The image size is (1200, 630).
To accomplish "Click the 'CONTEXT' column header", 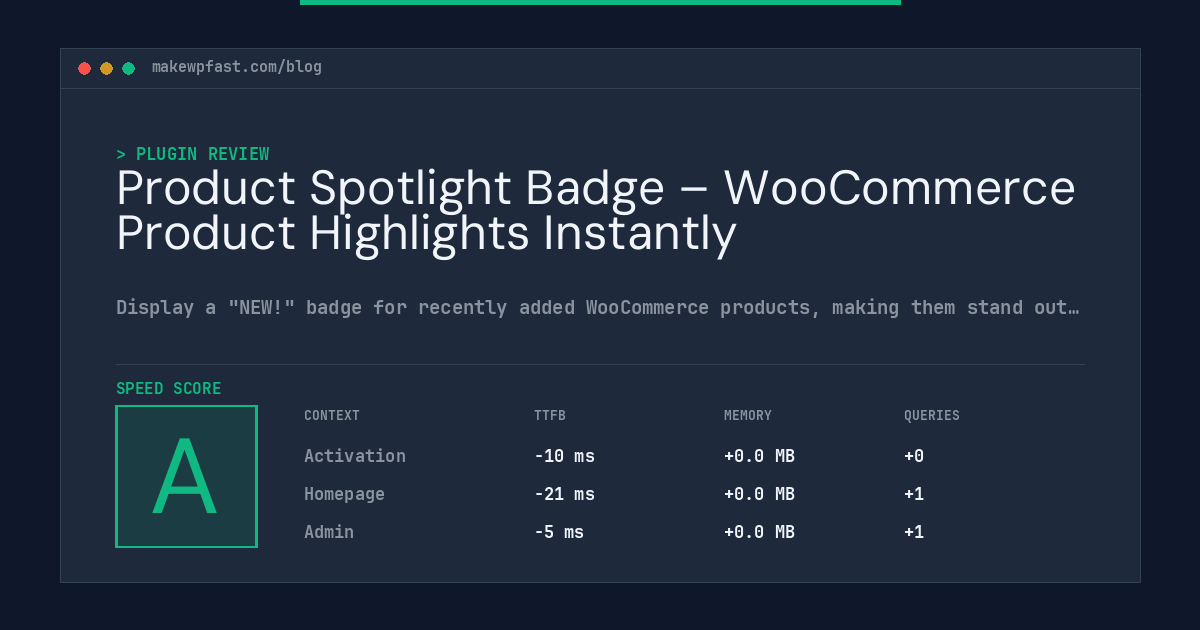I will pyautogui.click(x=332, y=415).
